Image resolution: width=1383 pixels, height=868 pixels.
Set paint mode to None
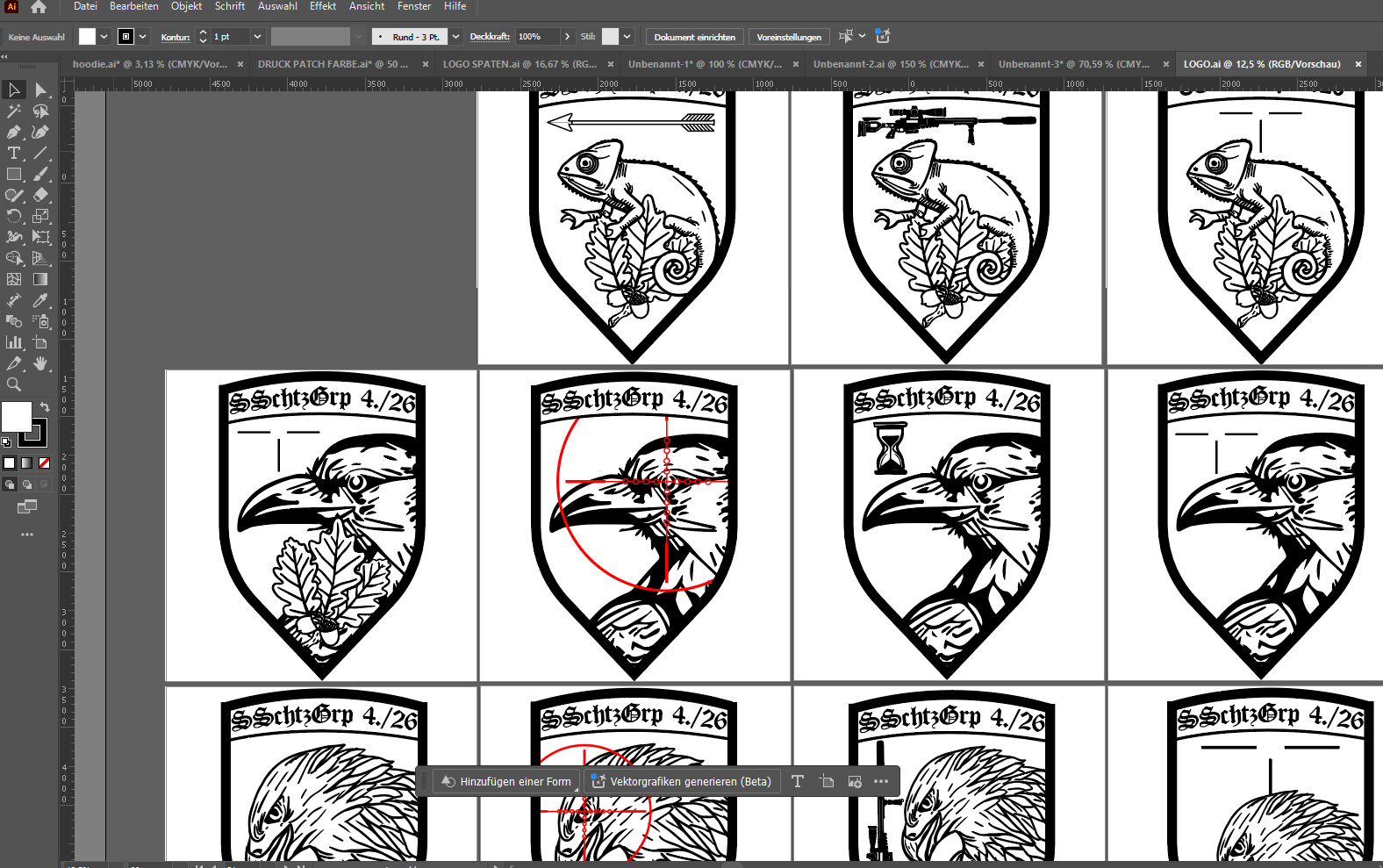[x=45, y=463]
